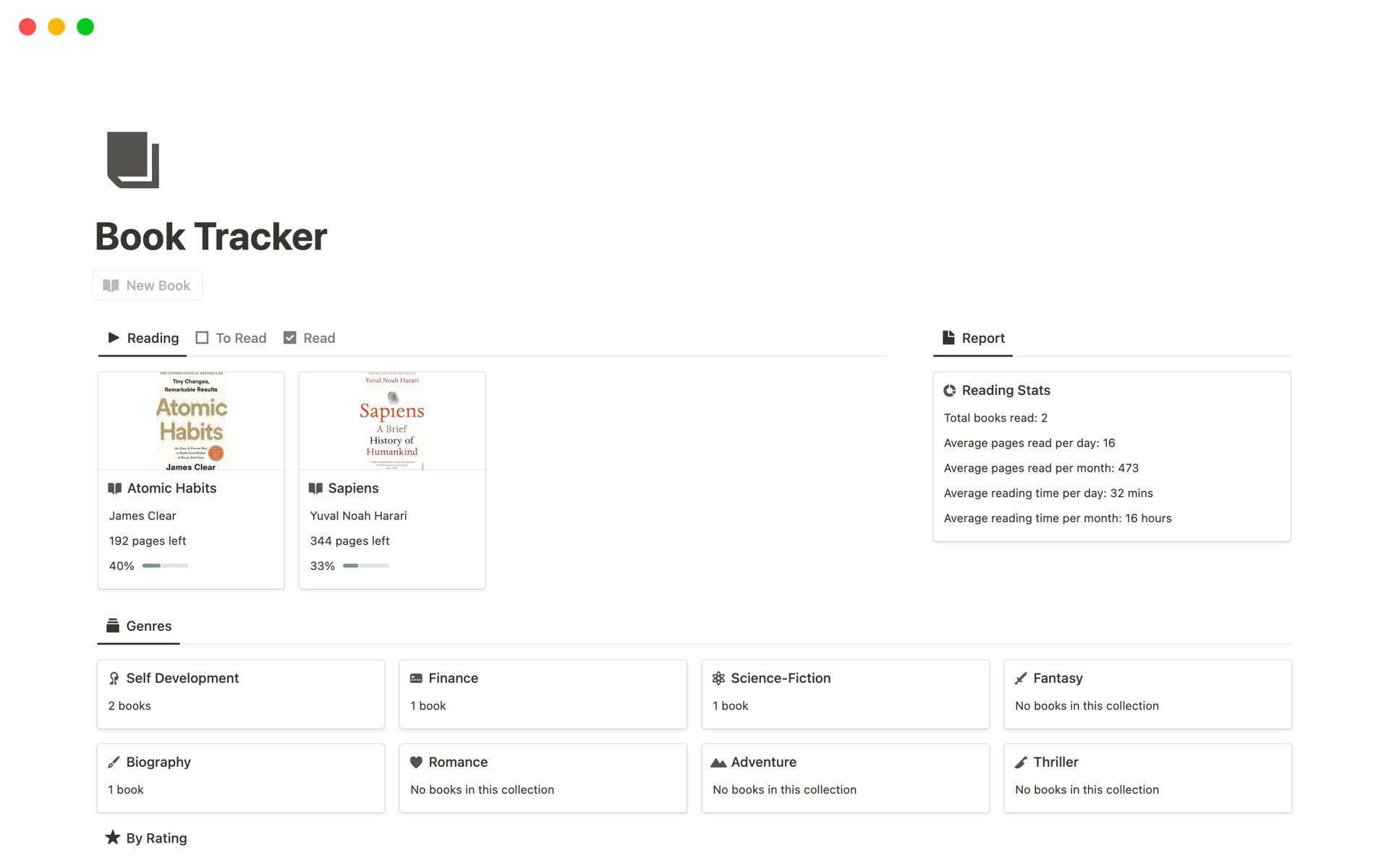1389x868 pixels.
Task: Click the Read checkmark icon
Action: coord(290,337)
